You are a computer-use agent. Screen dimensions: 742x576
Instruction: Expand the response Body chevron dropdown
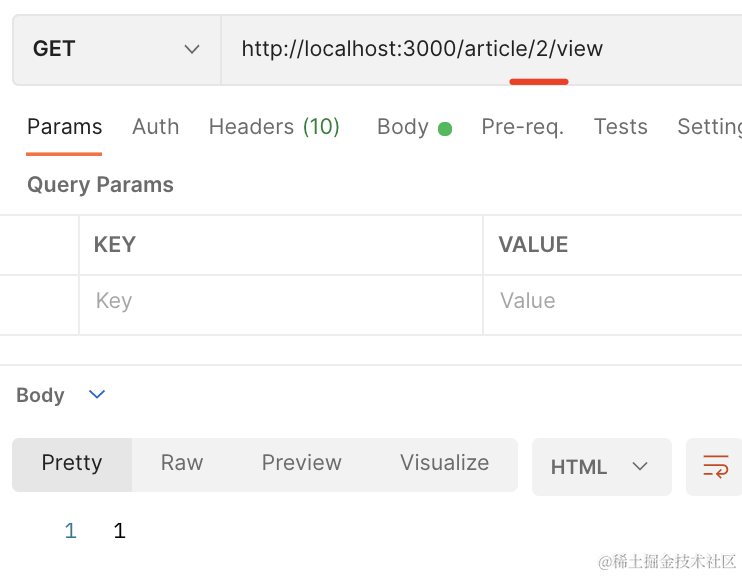coord(97,395)
